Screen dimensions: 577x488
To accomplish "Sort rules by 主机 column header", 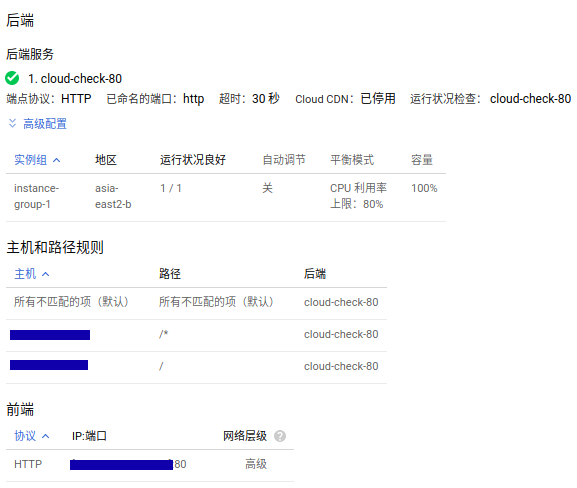I will click(x=32, y=274).
